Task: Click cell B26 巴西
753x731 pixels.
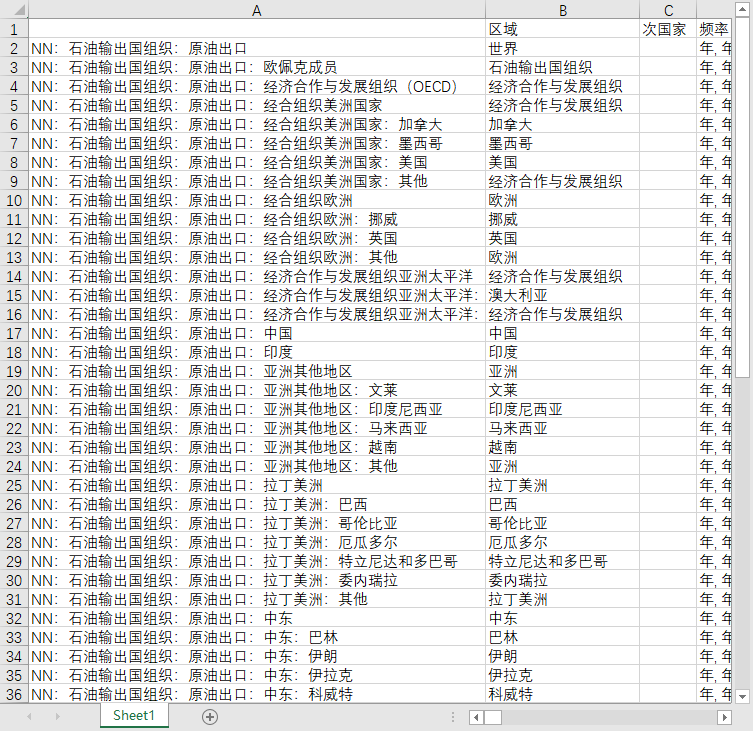Action: click(562, 504)
